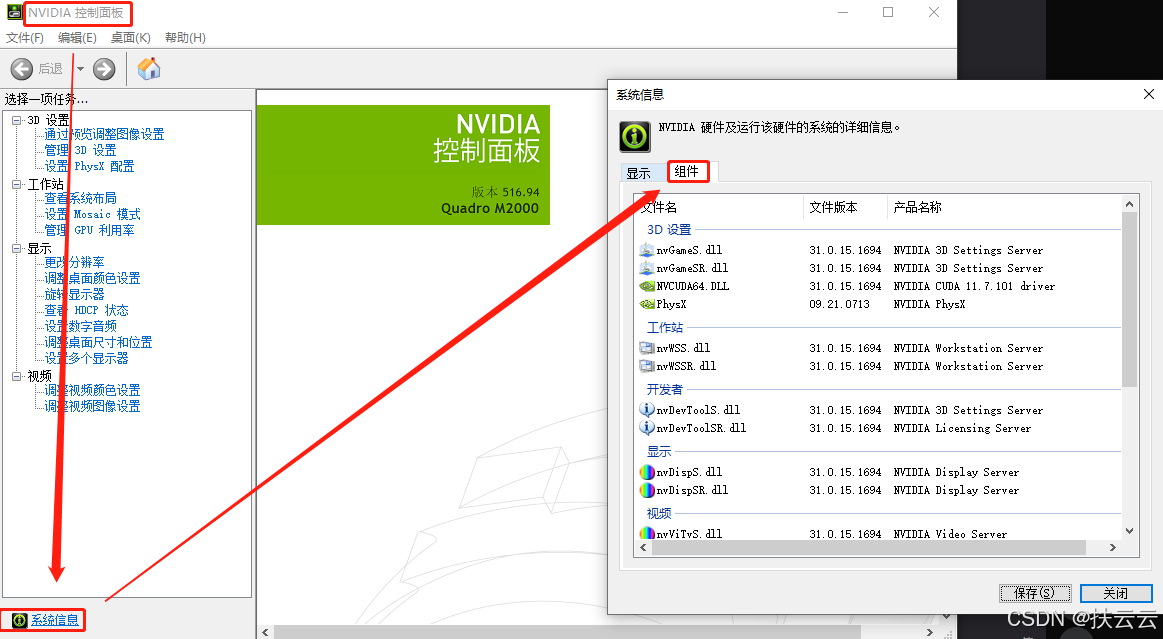
Task: Click the Forward arrow toolbar icon
Action: click(x=104, y=69)
